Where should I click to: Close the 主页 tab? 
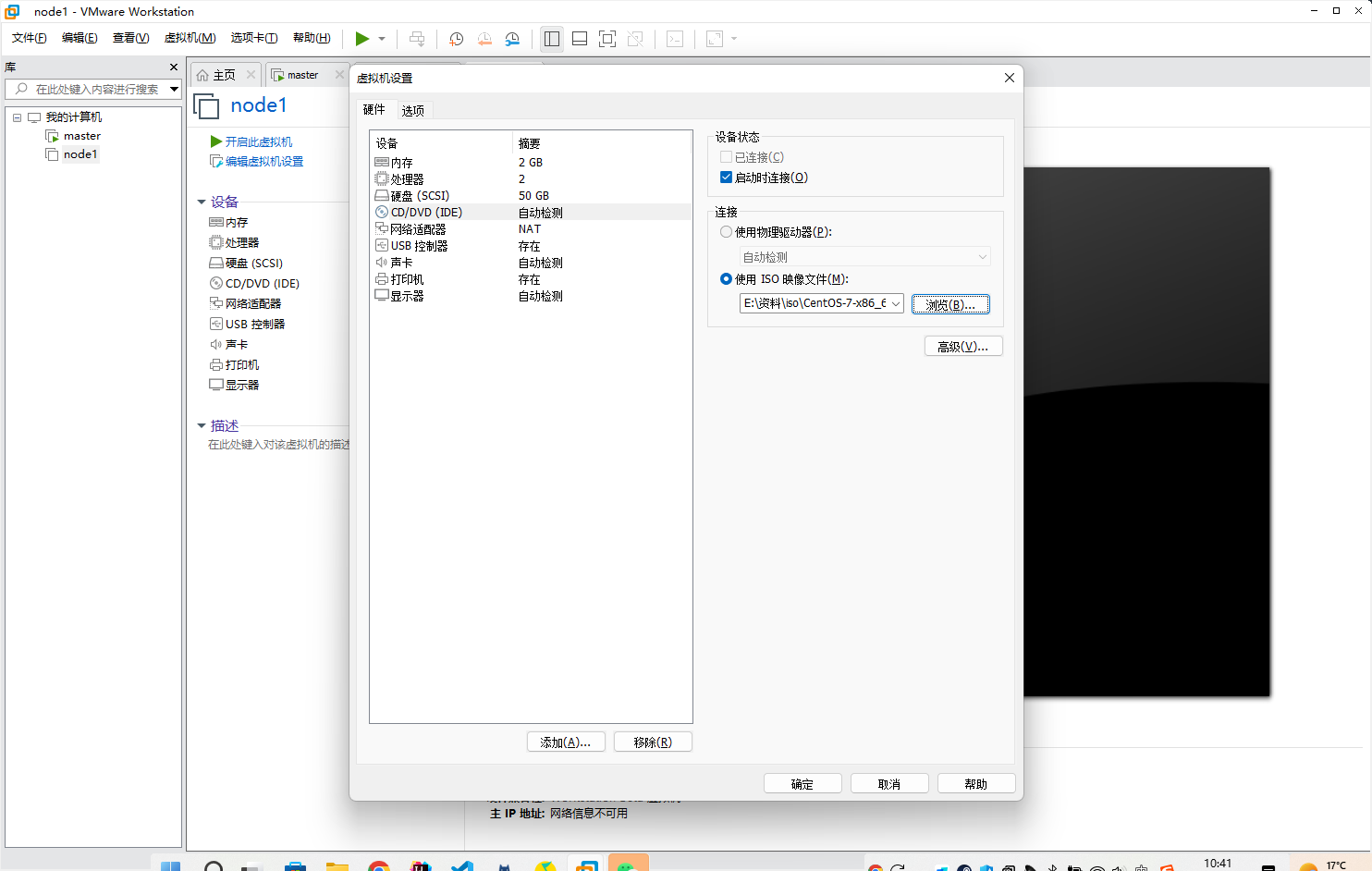251,75
